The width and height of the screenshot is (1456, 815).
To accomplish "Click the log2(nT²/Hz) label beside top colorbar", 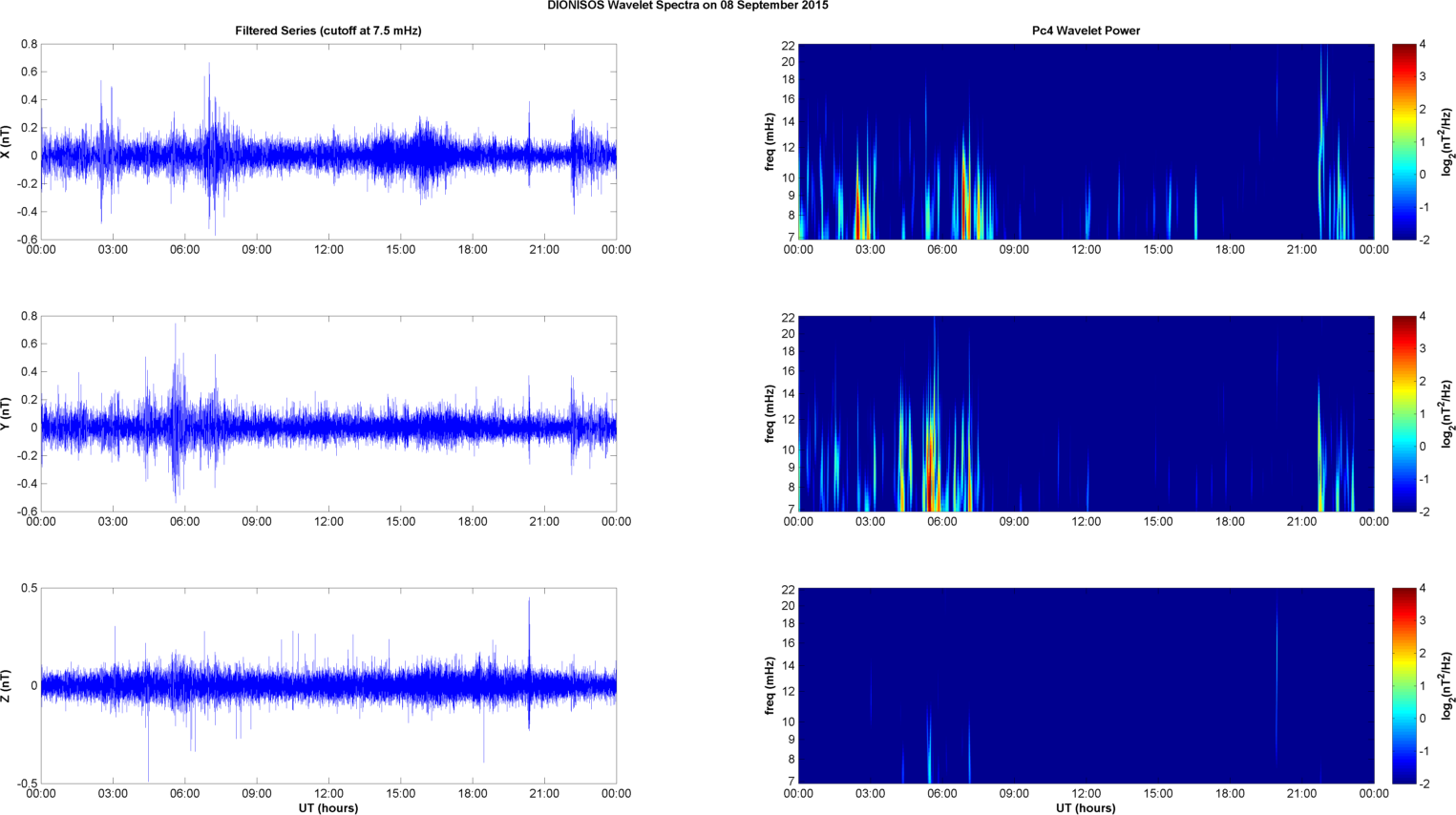I will (x=1447, y=141).
